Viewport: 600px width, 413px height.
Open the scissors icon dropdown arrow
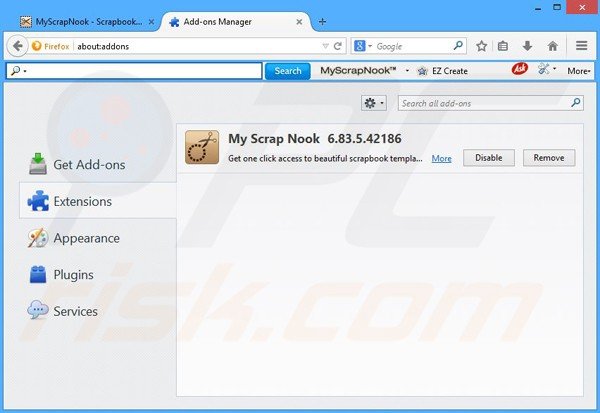click(x=554, y=69)
